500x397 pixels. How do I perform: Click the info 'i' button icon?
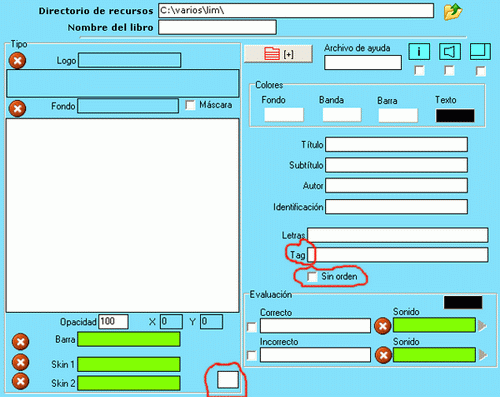click(419, 52)
